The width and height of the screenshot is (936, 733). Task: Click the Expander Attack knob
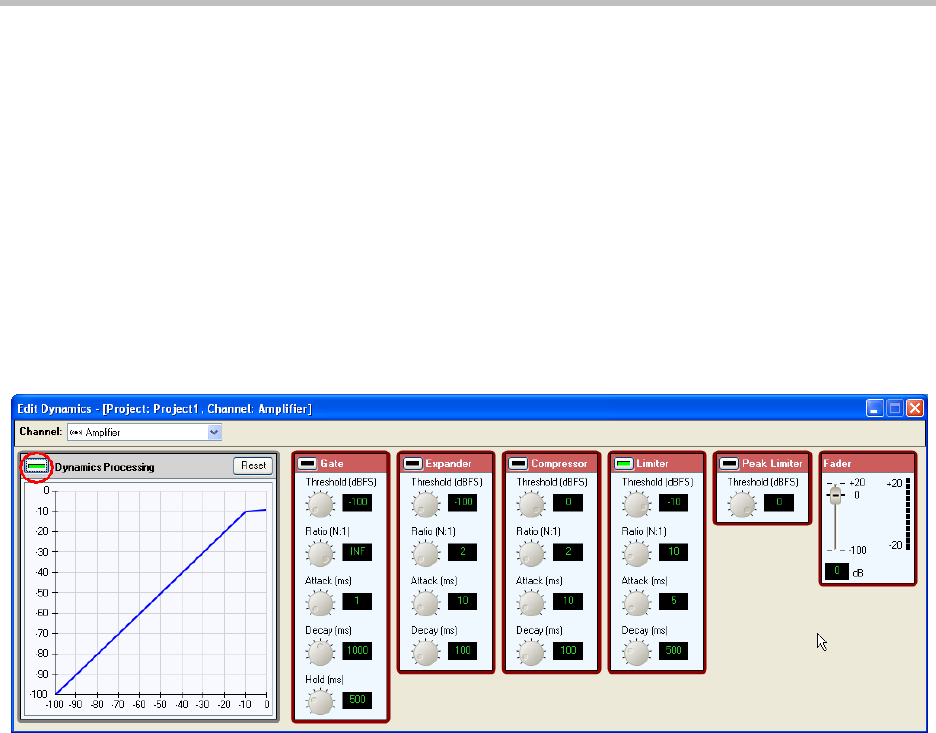click(x=426, y=602)
